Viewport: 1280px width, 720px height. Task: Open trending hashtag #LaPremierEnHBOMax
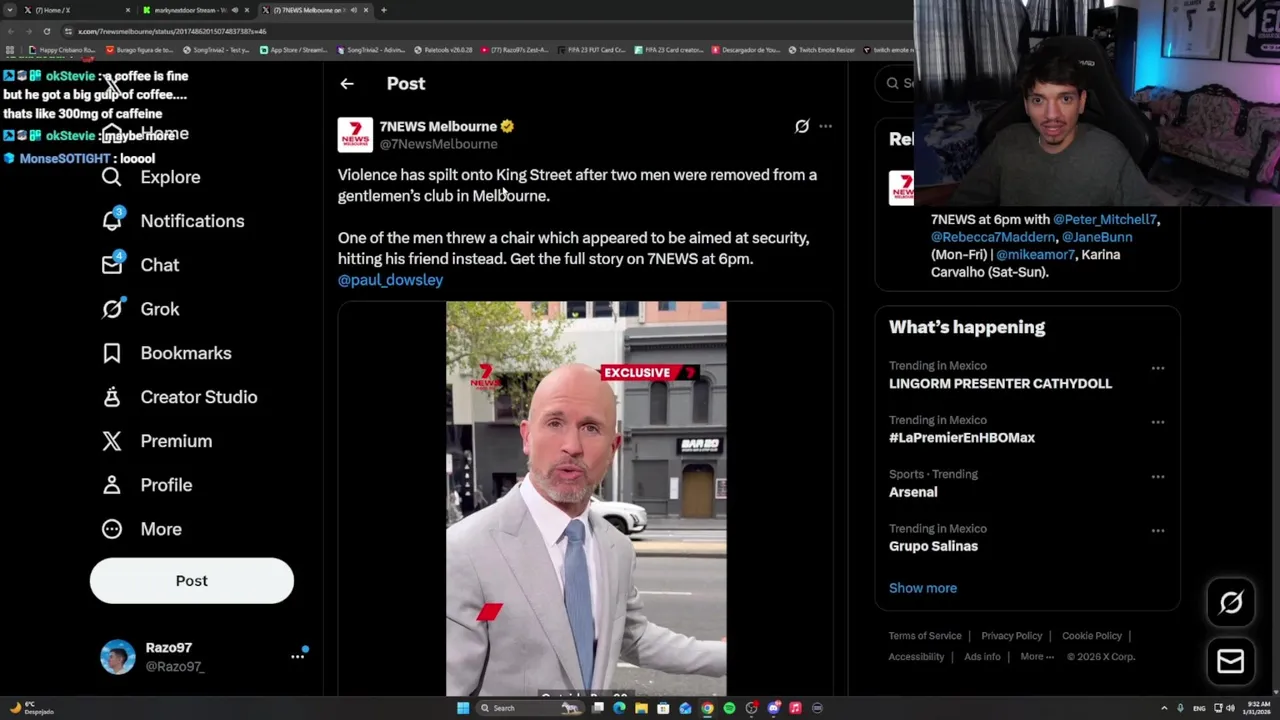tap(962, 438)
